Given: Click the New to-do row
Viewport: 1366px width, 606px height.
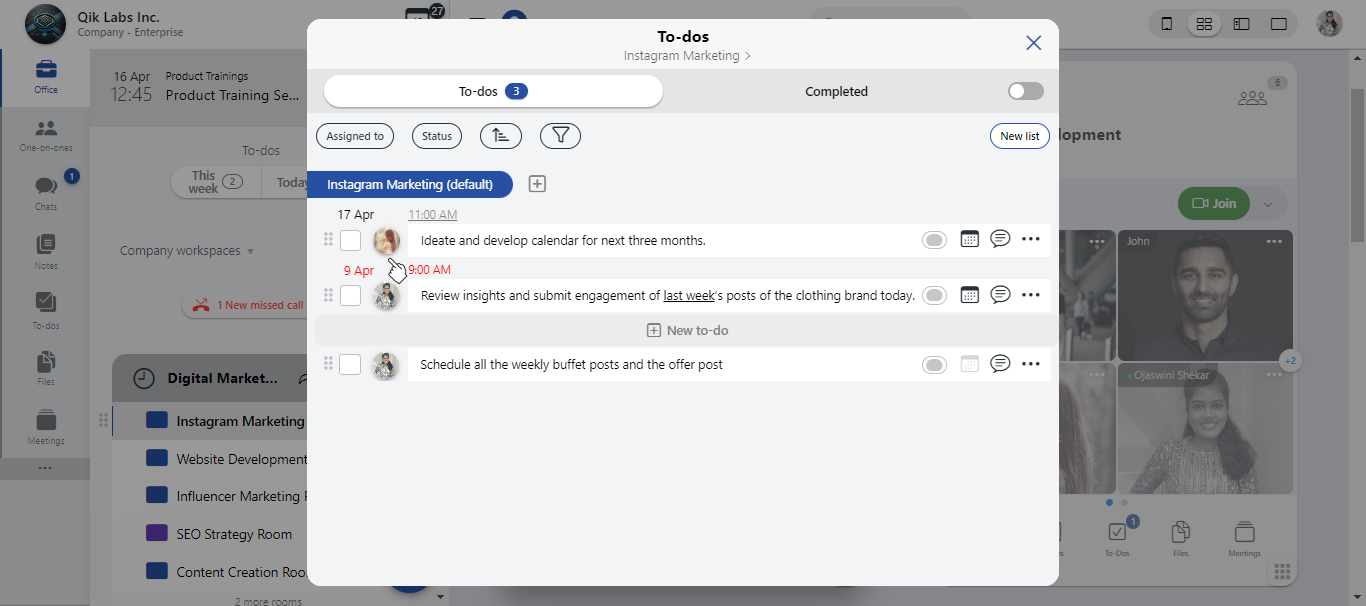Looking at the screenshot, I should click(x=687, y=329).
